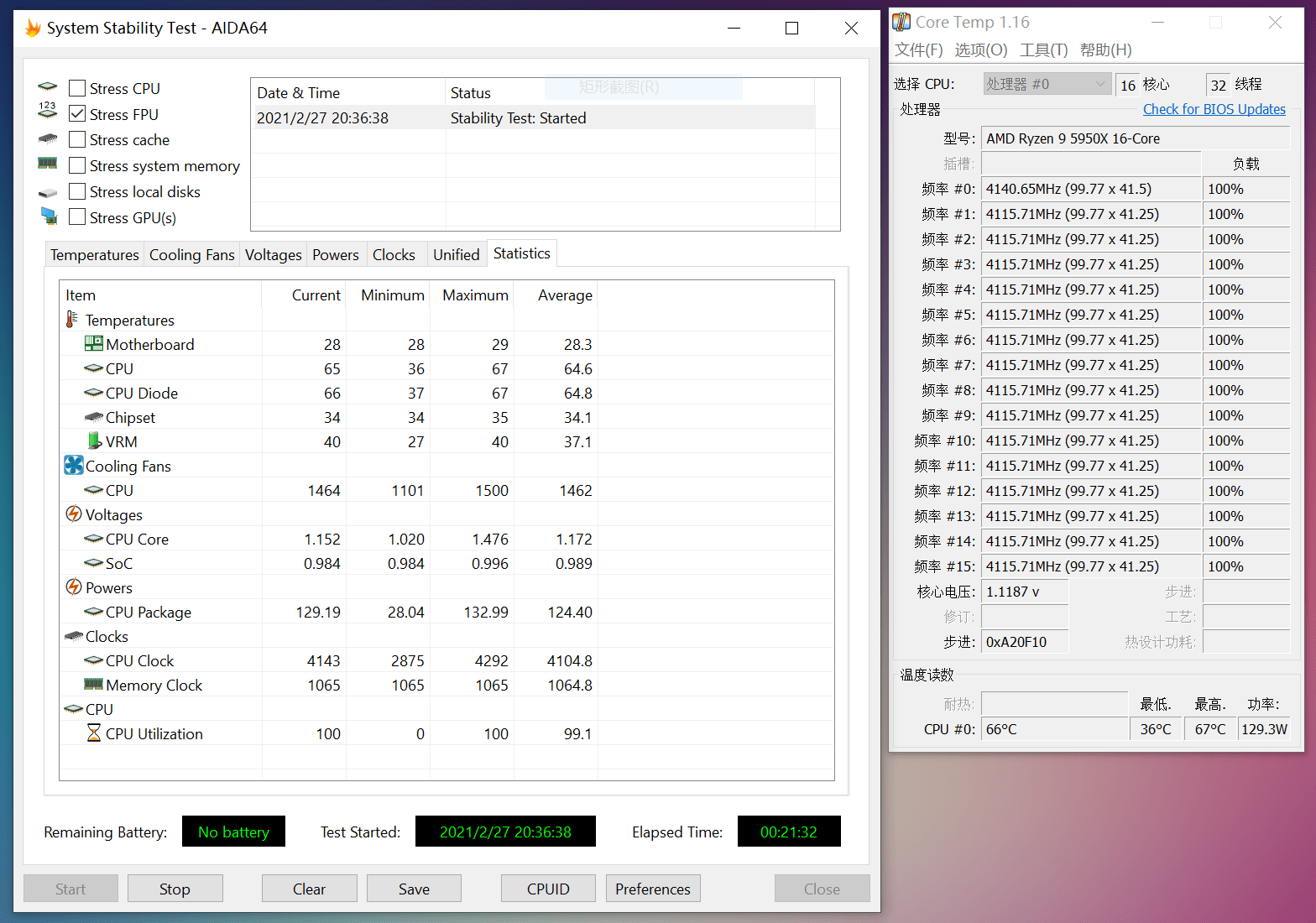Click the disk drive icon beside Stress local disks

(x=48, y=193)
